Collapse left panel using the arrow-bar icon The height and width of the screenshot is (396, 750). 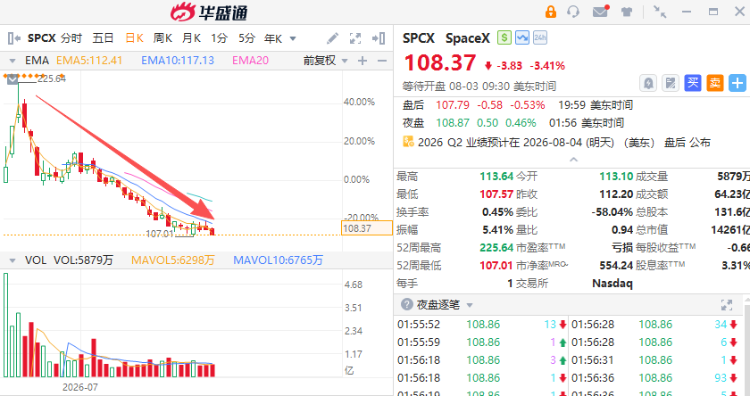(14, 38)
